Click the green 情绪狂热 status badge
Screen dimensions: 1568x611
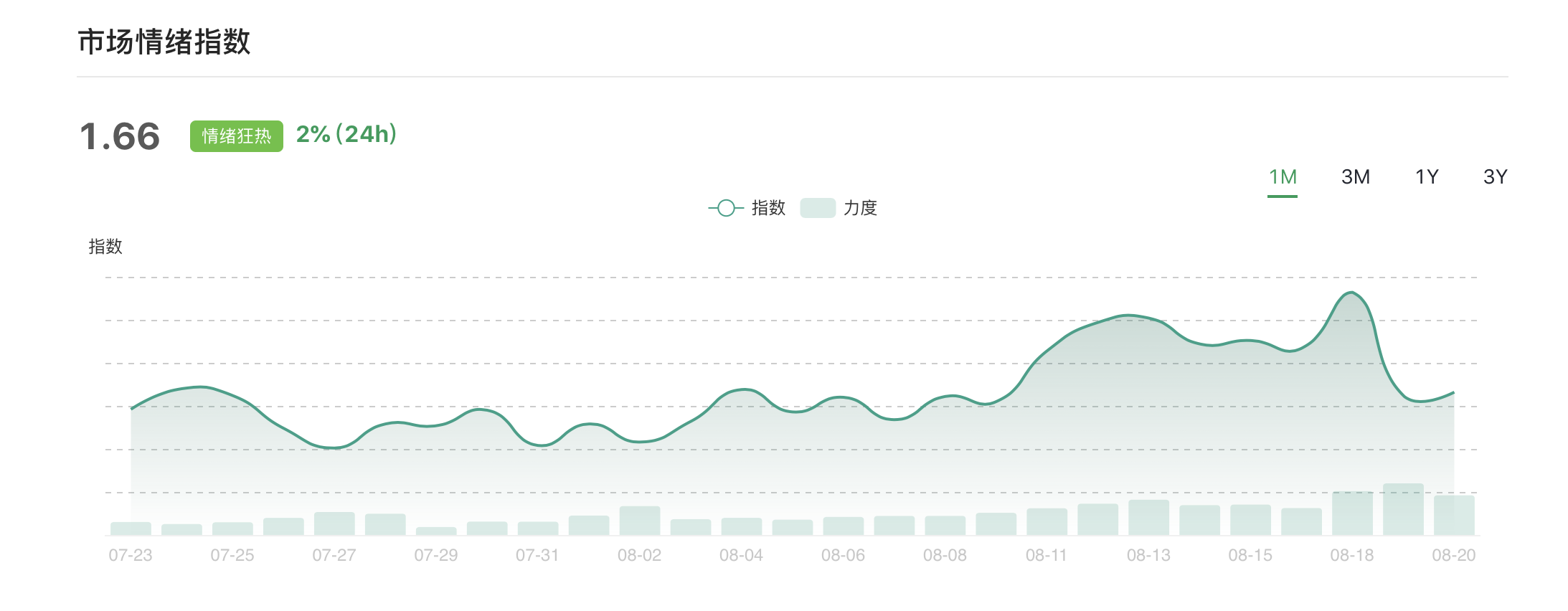(x=236, y=136)
